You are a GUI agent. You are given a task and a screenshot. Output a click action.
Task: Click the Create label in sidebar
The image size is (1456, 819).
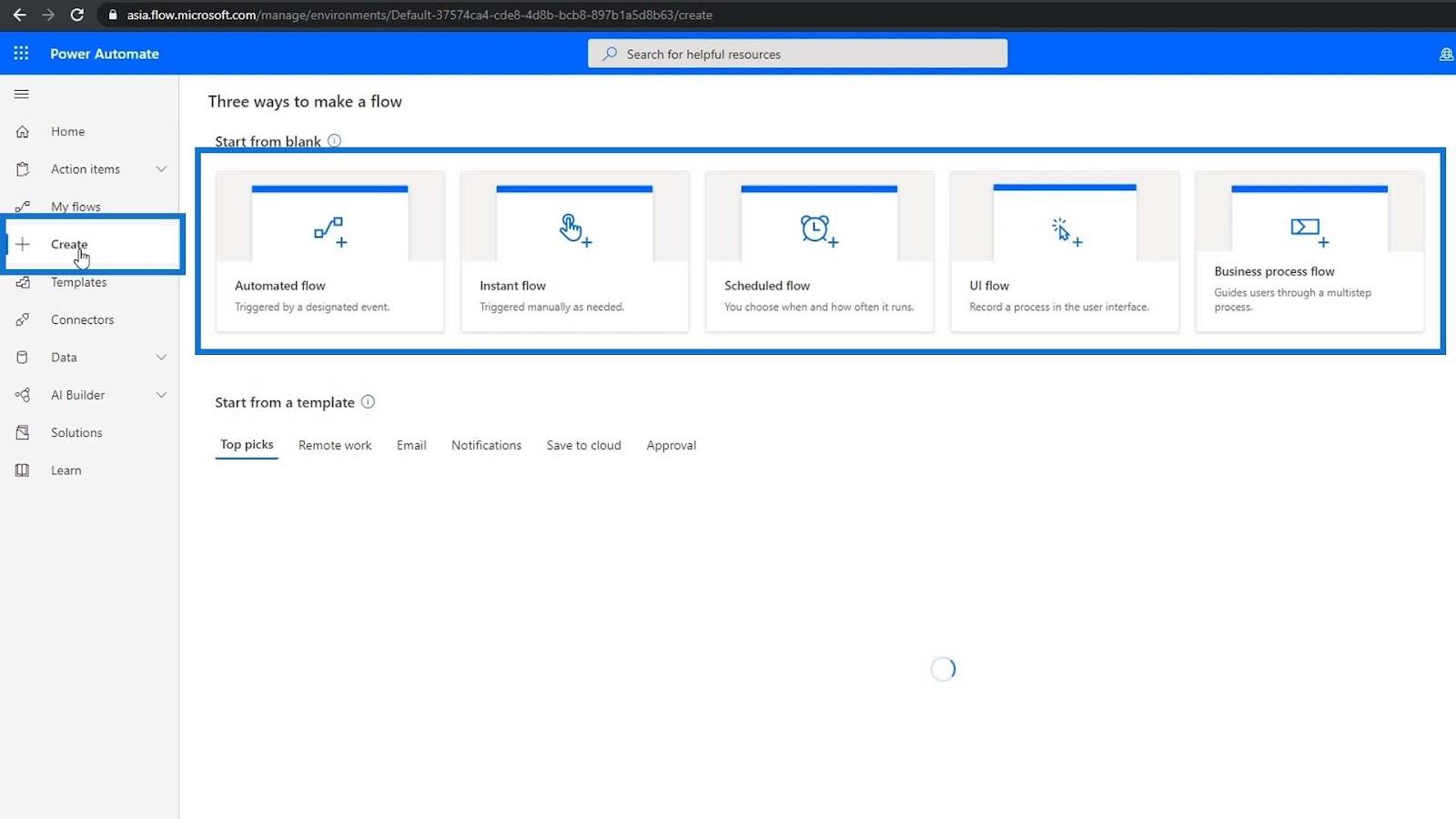pos(69,244)
